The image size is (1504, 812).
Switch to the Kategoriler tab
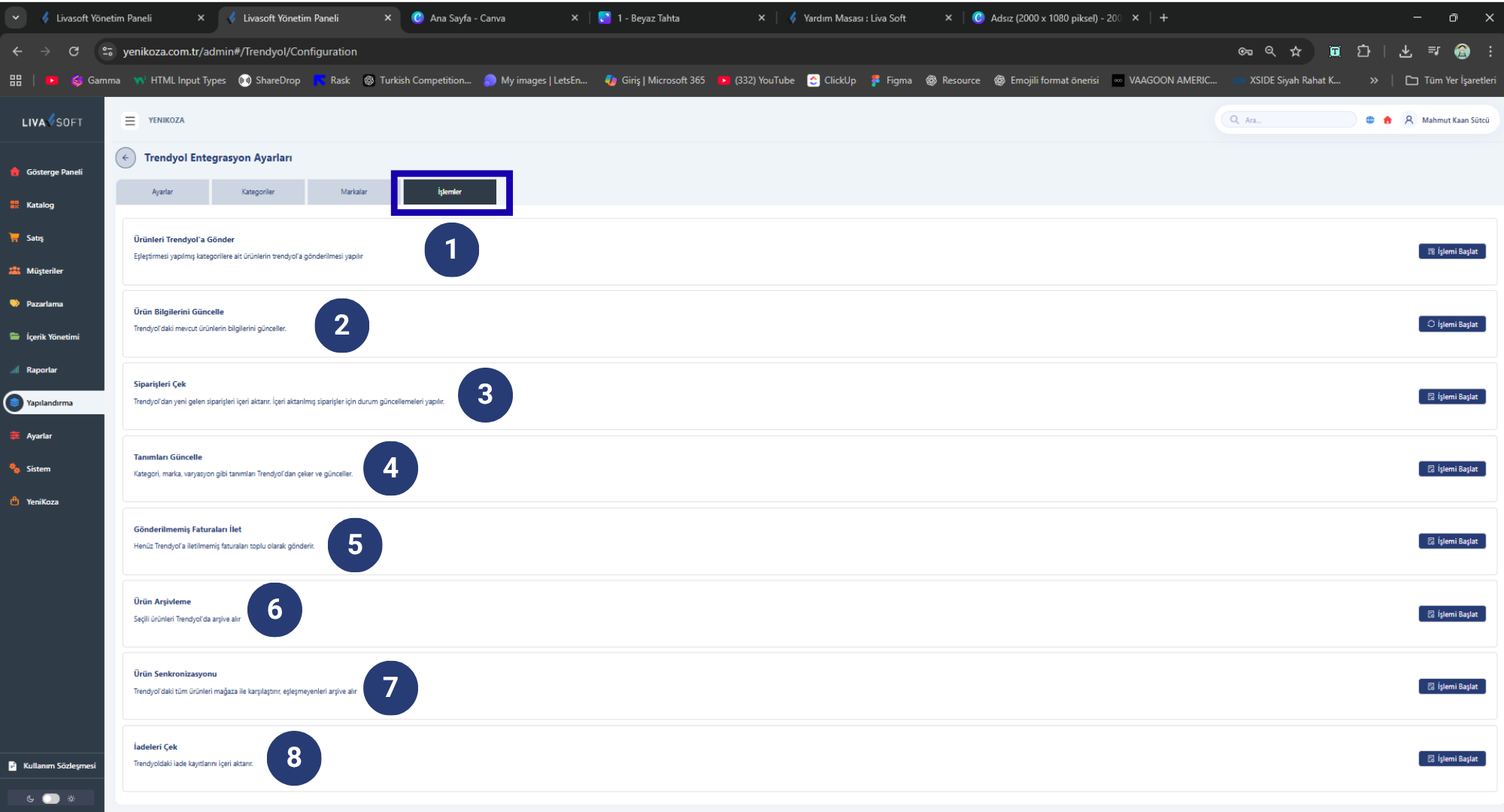pyautogui.click(x=258, y=192)
